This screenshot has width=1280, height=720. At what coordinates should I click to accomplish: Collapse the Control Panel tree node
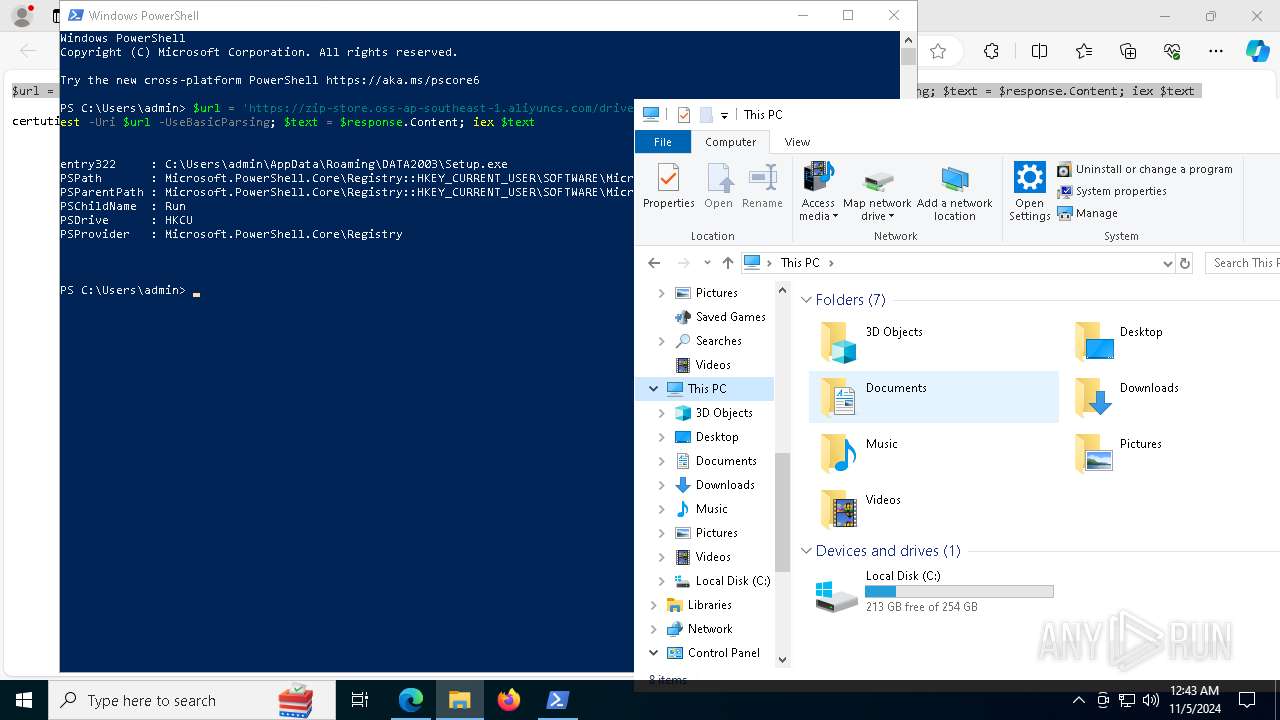pyautogui.click(x=654, y=653)
